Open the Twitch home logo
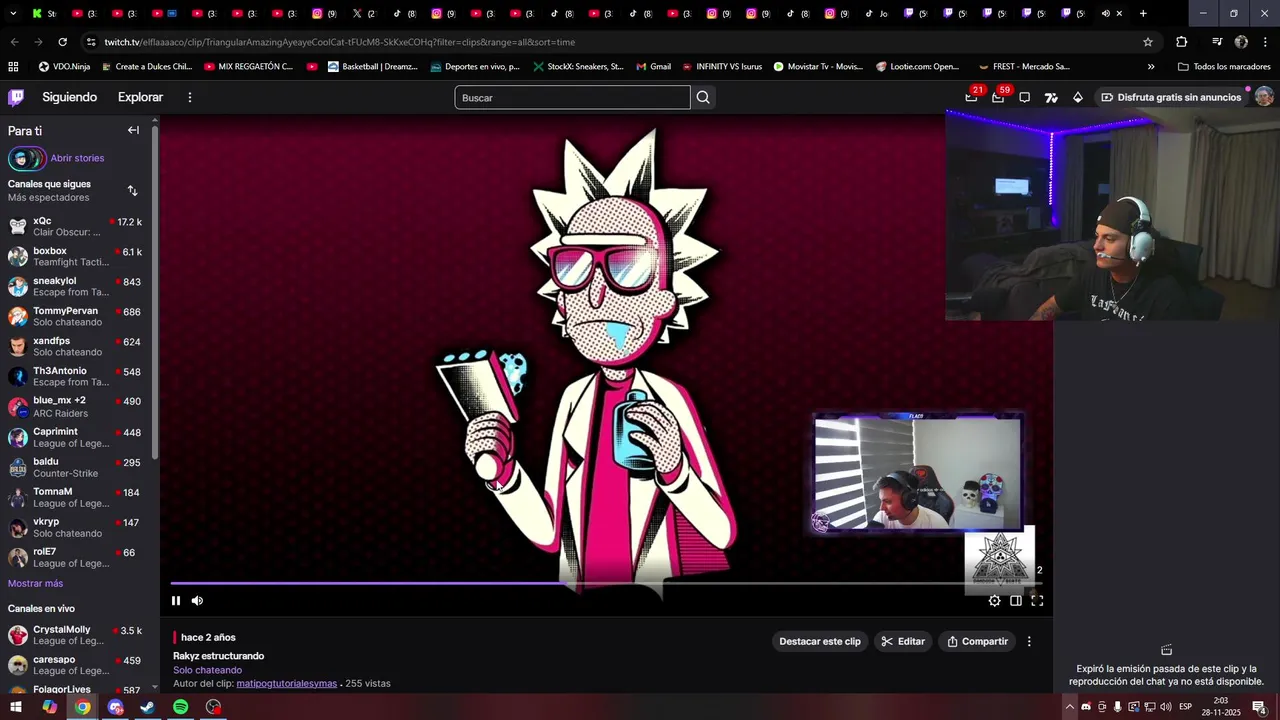This screenshot has width=1280, height=720. [x=16, y=97]
